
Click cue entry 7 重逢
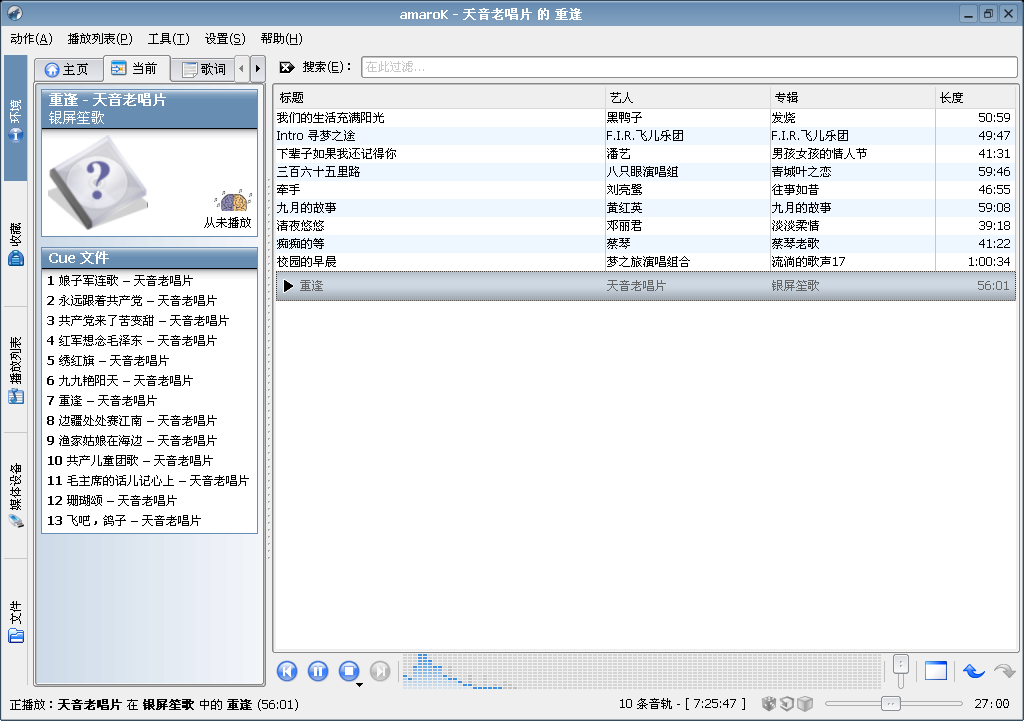point(102,400)
